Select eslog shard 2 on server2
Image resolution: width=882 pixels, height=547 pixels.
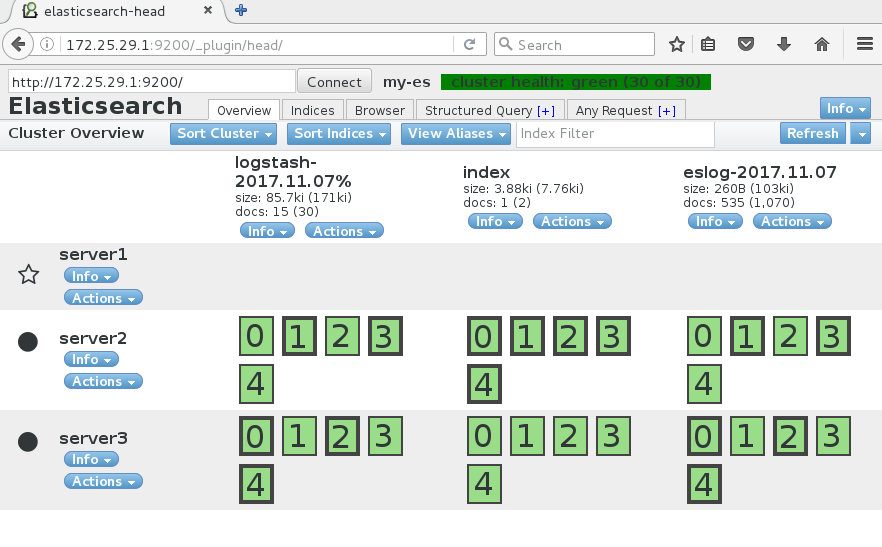pyautogui.click(x=790, y=336)
